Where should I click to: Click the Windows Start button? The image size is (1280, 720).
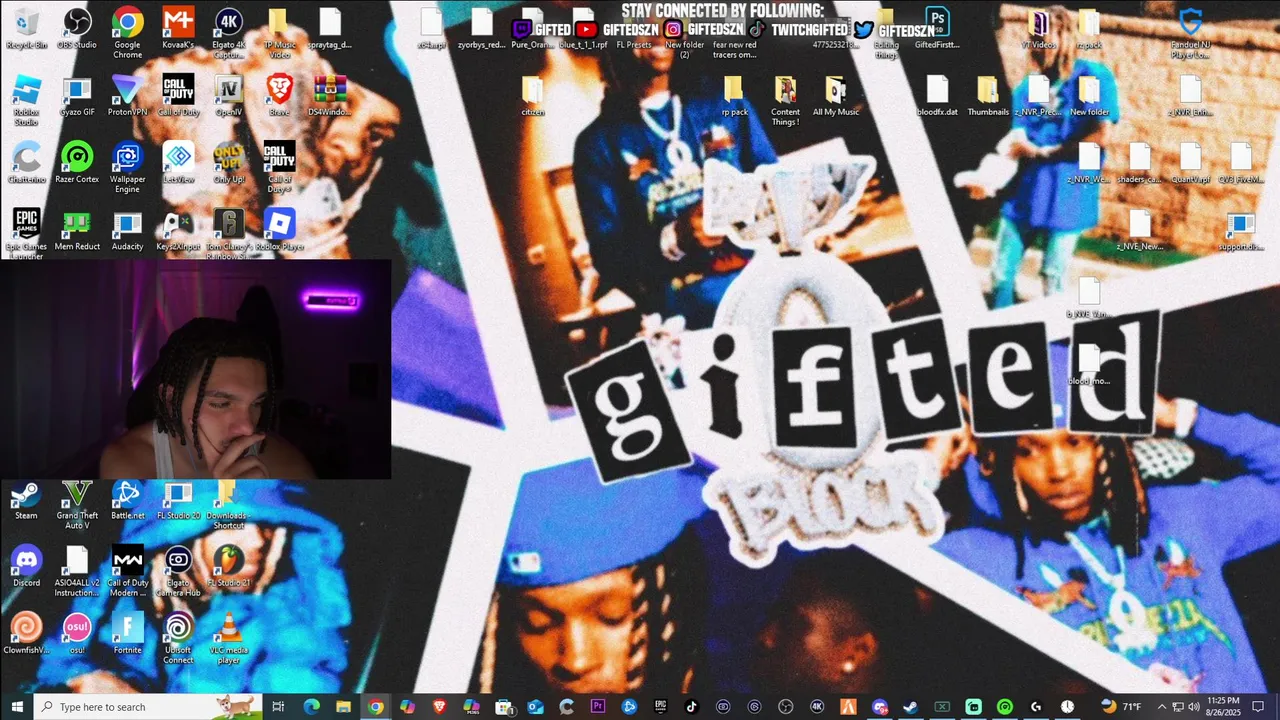(16, 707)
